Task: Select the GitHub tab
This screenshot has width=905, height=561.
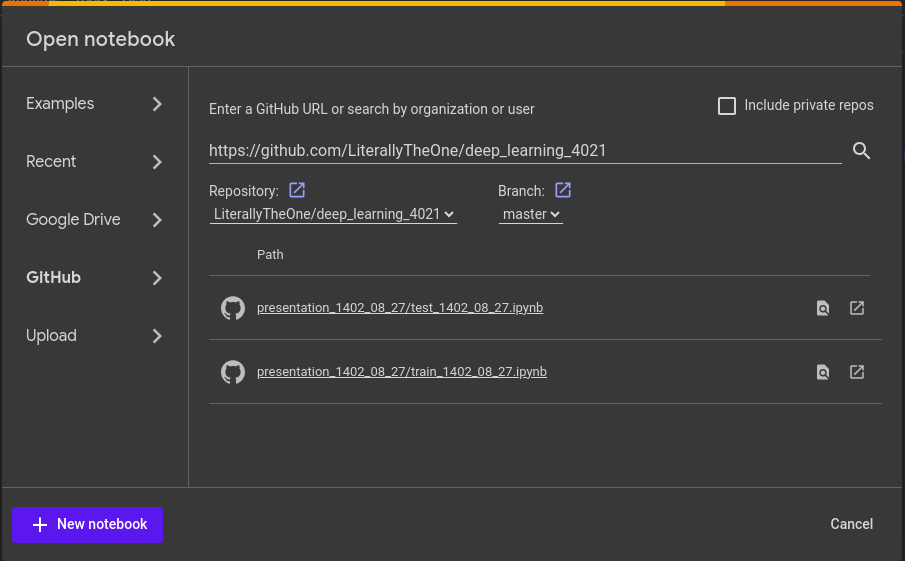Action: (95, 278)
